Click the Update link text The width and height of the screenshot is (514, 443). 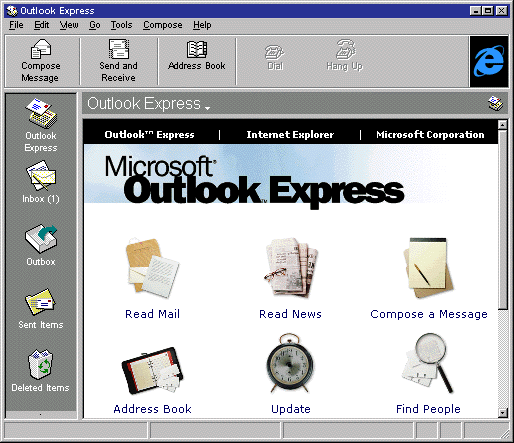pos(291,409)
